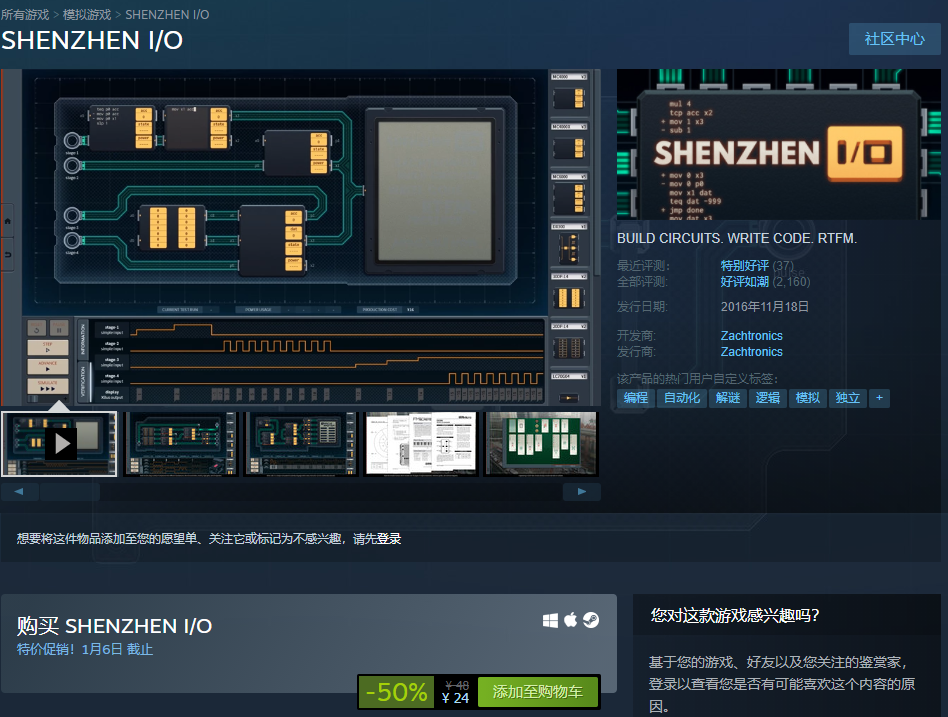Click the Apple macOS platform icon
The height and width of the screenshot is (717, 948).
[570, 620]
